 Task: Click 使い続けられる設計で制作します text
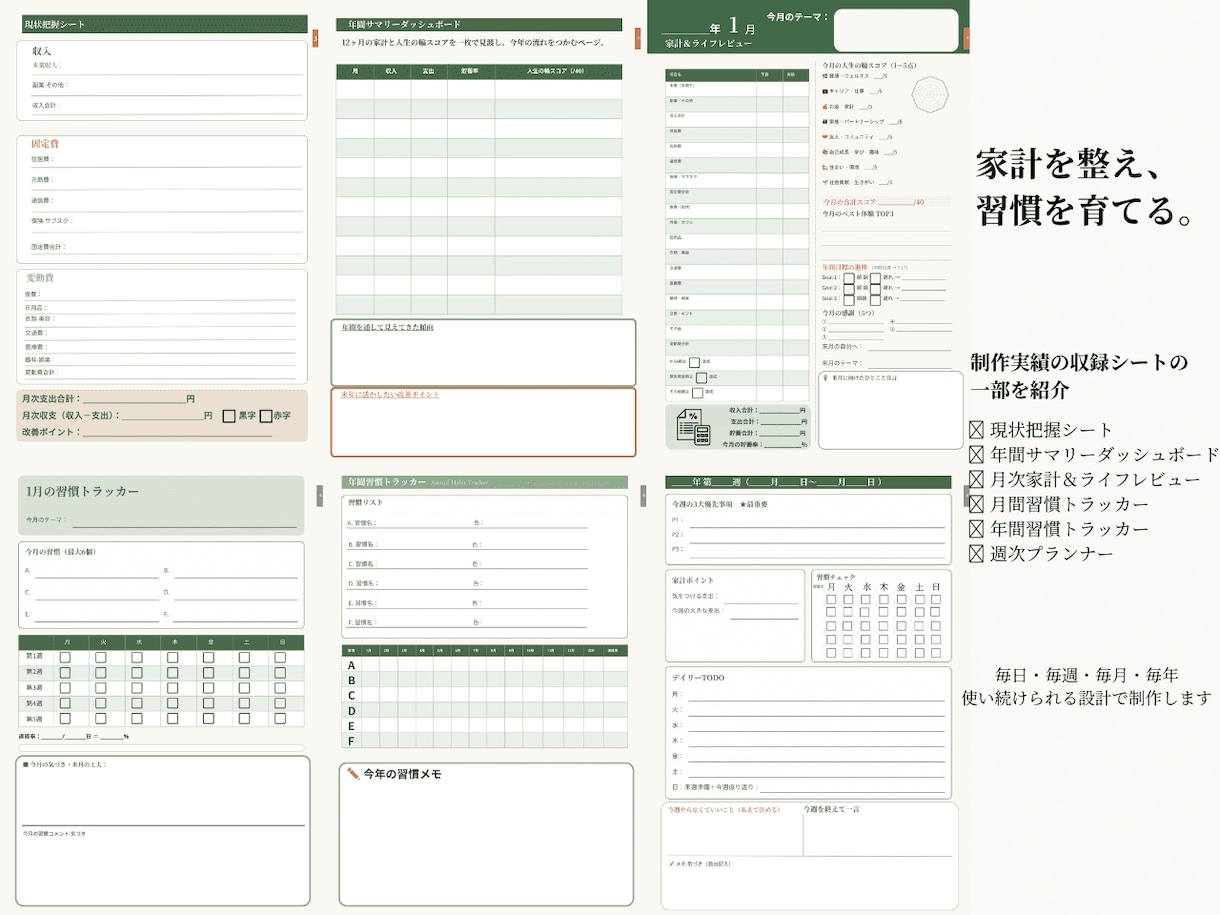tap(1086, 698)
